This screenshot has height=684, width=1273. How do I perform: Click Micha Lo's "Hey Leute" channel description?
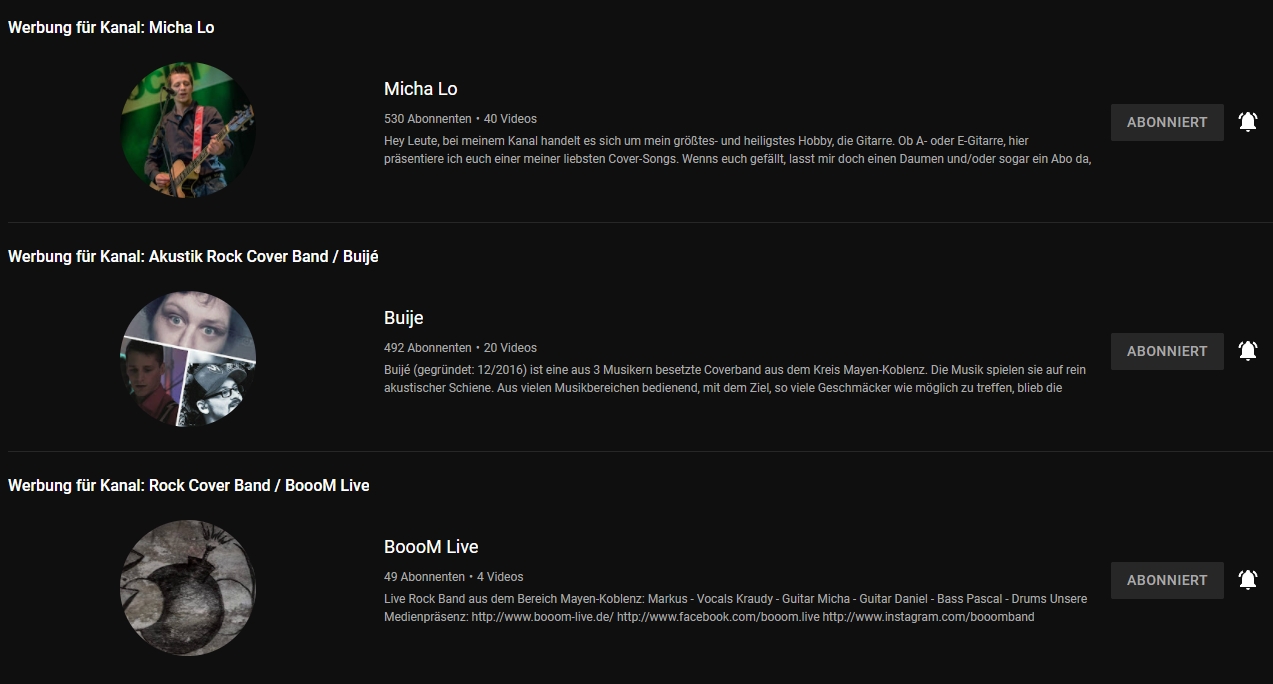[x=736, y=150]
